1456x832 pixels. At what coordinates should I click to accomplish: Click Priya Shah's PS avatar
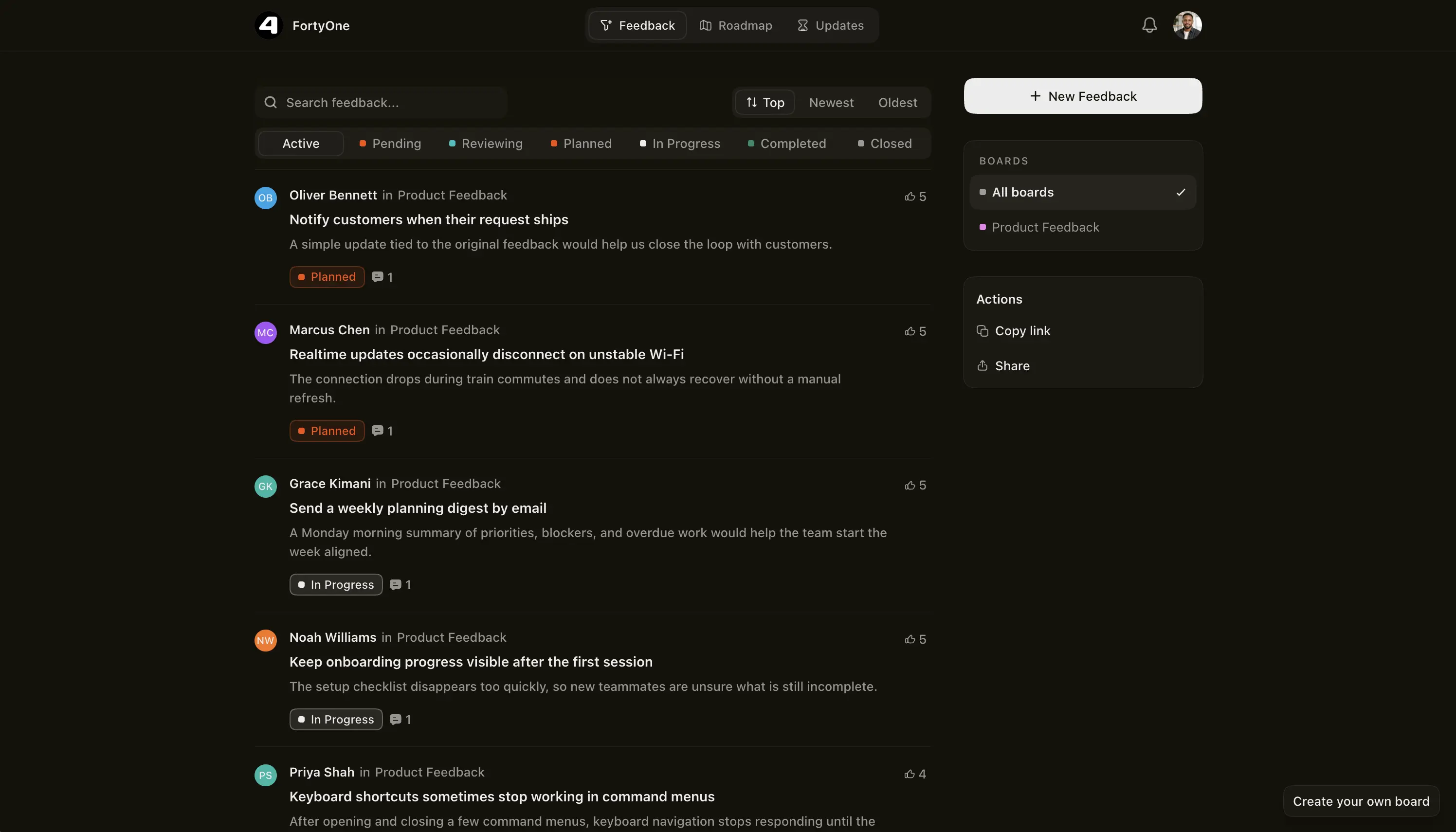click(266, 775)
